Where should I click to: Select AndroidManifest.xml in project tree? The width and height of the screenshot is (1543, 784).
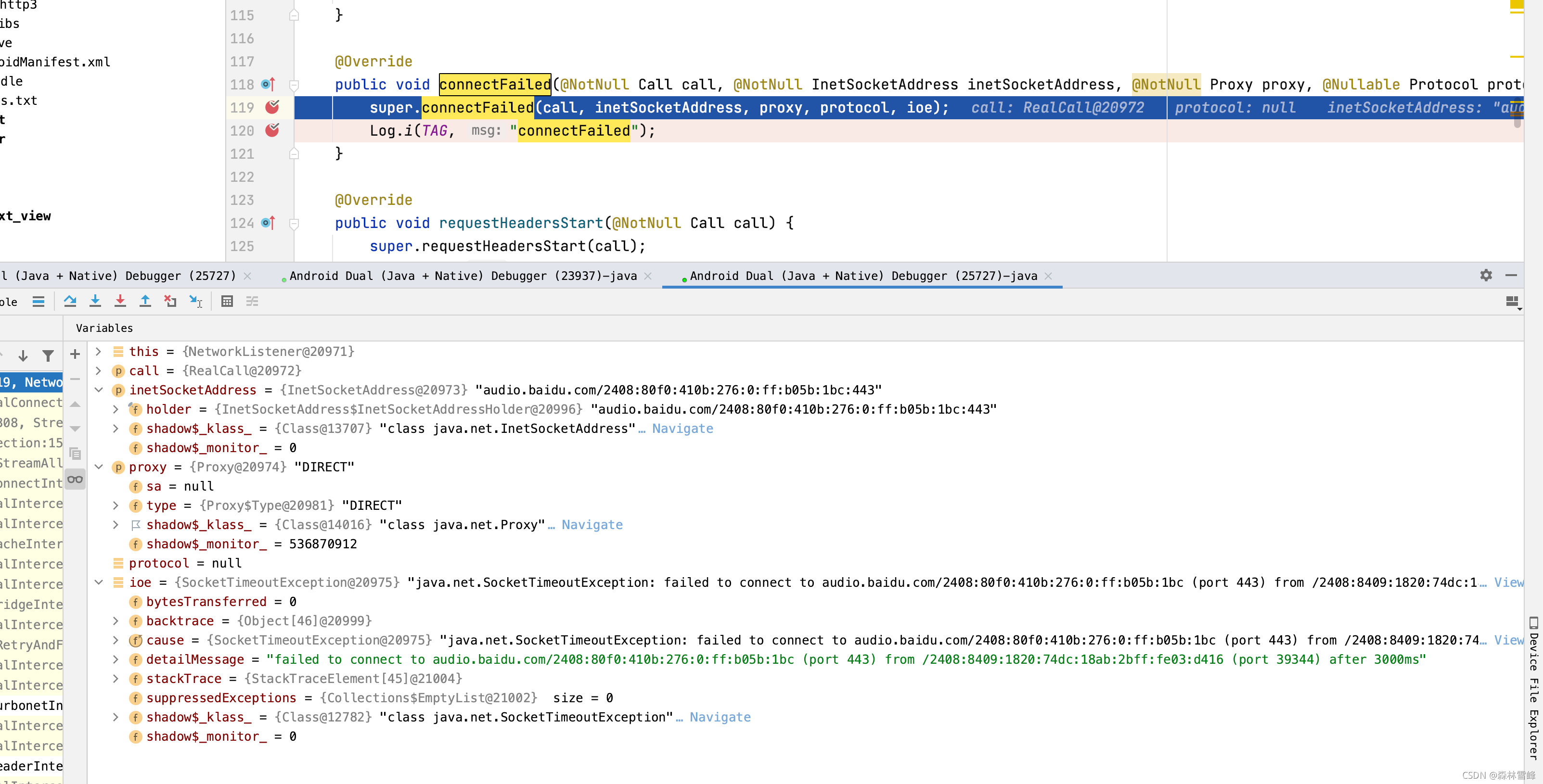tap(55, 62)
